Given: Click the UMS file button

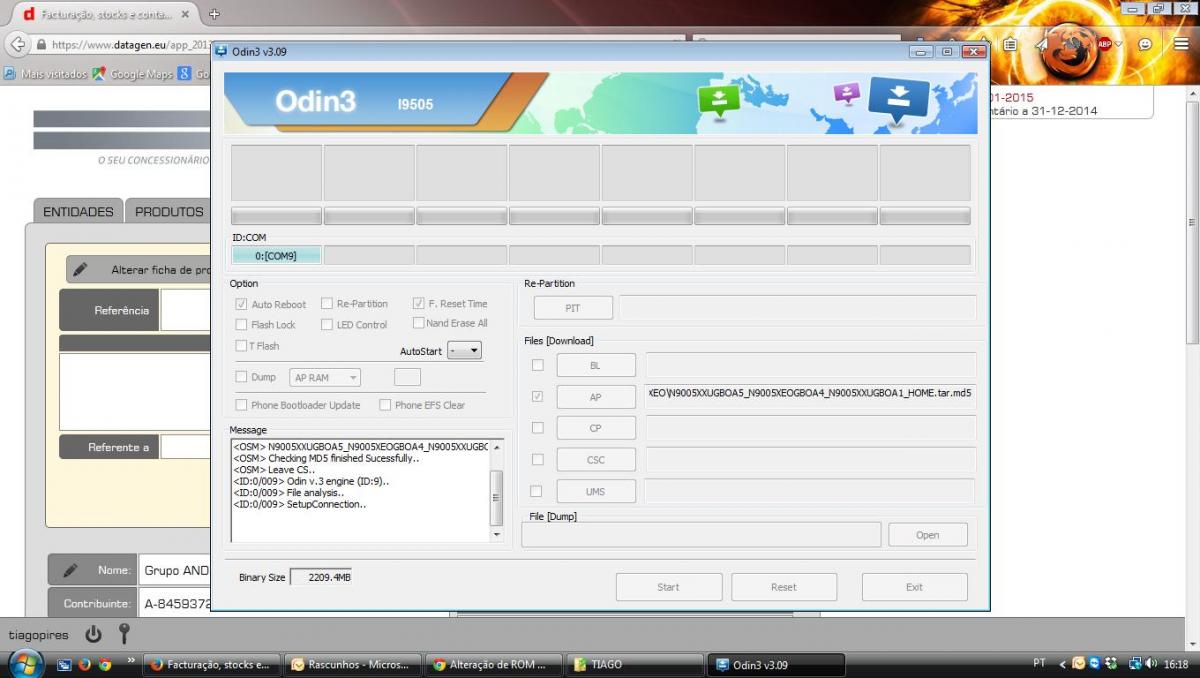Looking at the screenshot, I should (596, 491).
